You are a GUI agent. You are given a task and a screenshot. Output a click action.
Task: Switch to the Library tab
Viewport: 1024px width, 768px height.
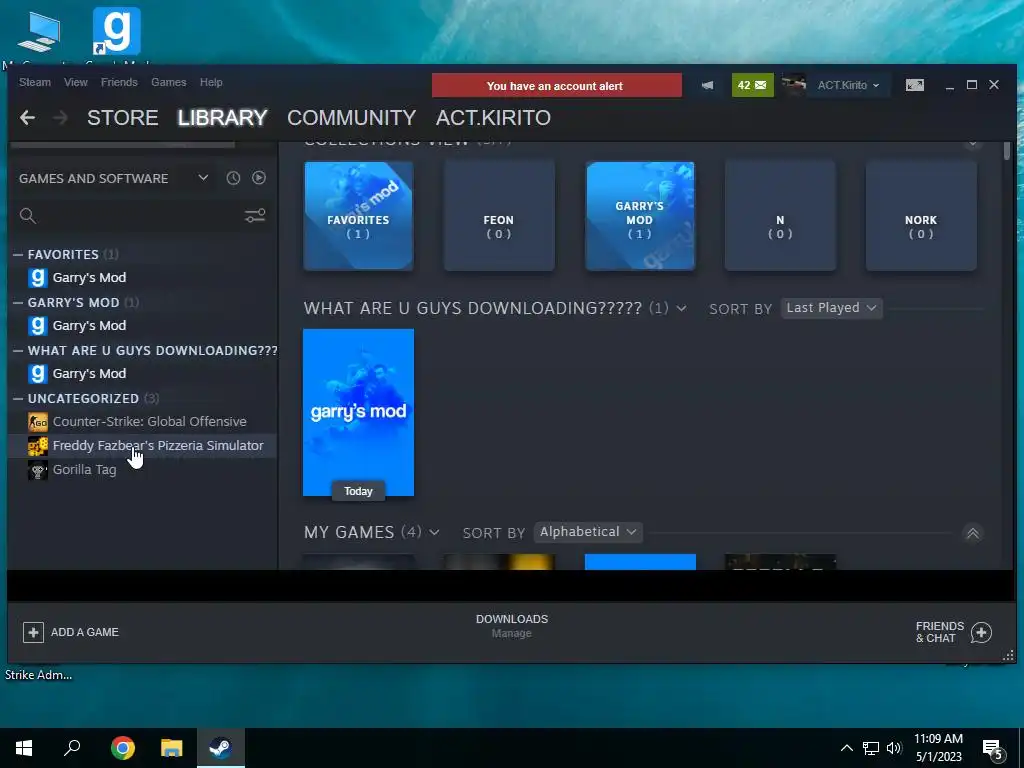(x=222, y=118)
